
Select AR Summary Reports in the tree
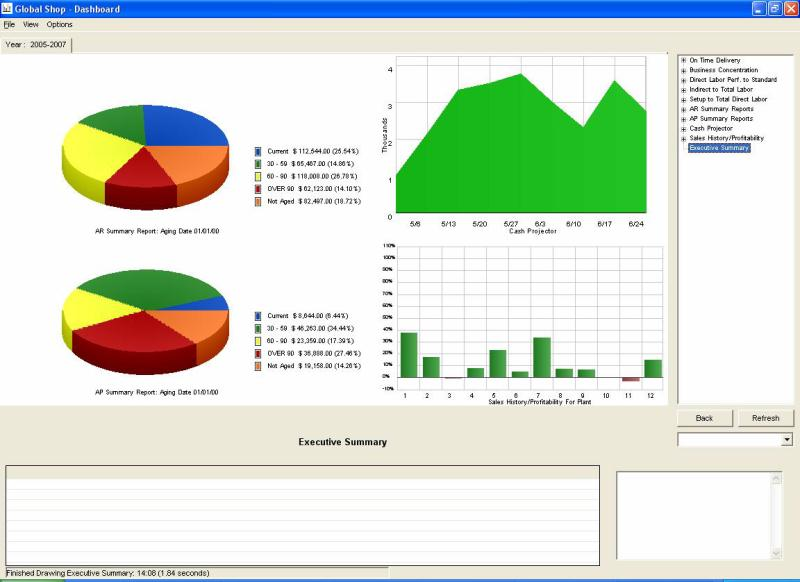pyautogui.click(x=721, y=109)
